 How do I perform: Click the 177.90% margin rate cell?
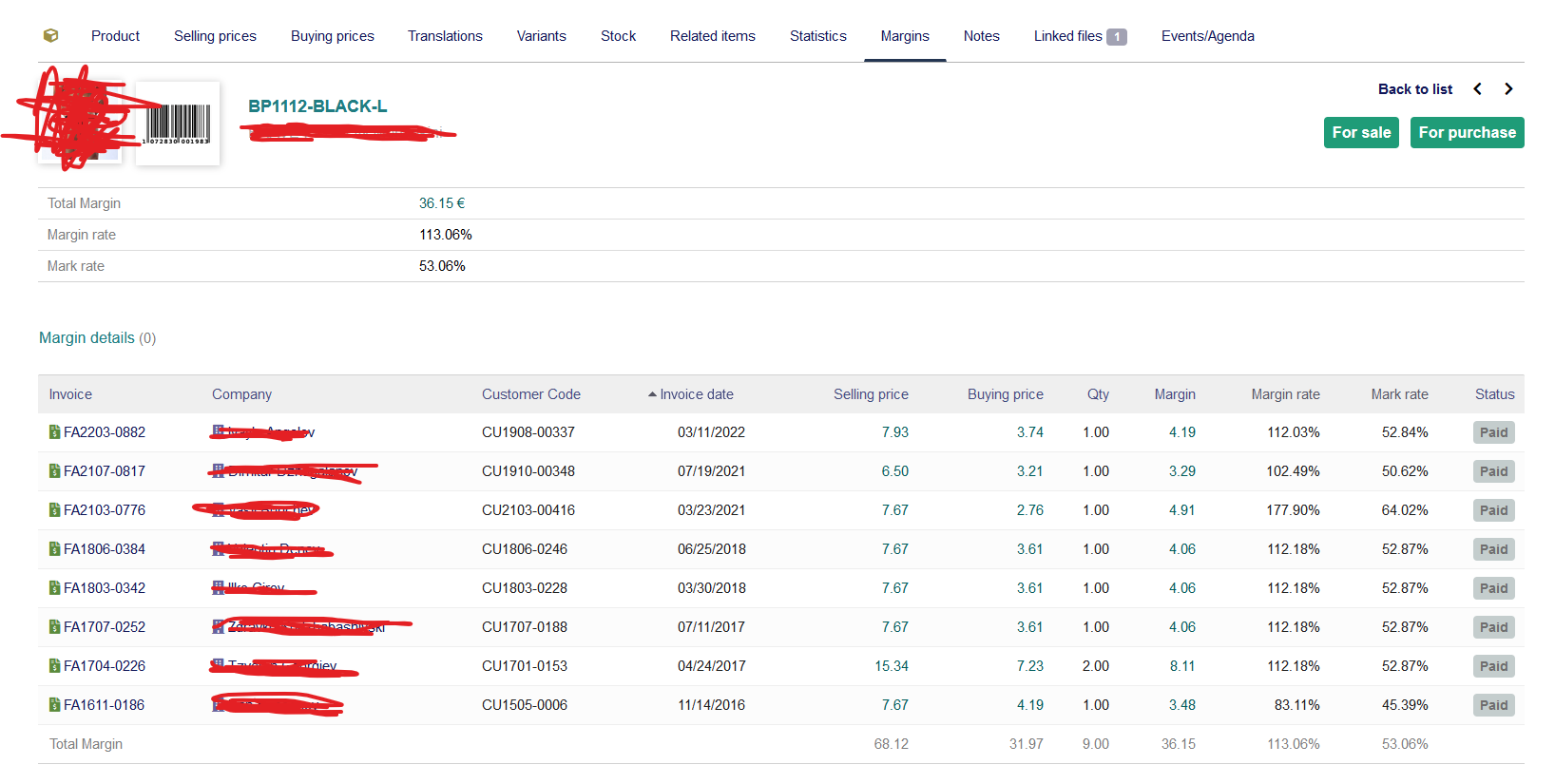tap(1293, 510)
